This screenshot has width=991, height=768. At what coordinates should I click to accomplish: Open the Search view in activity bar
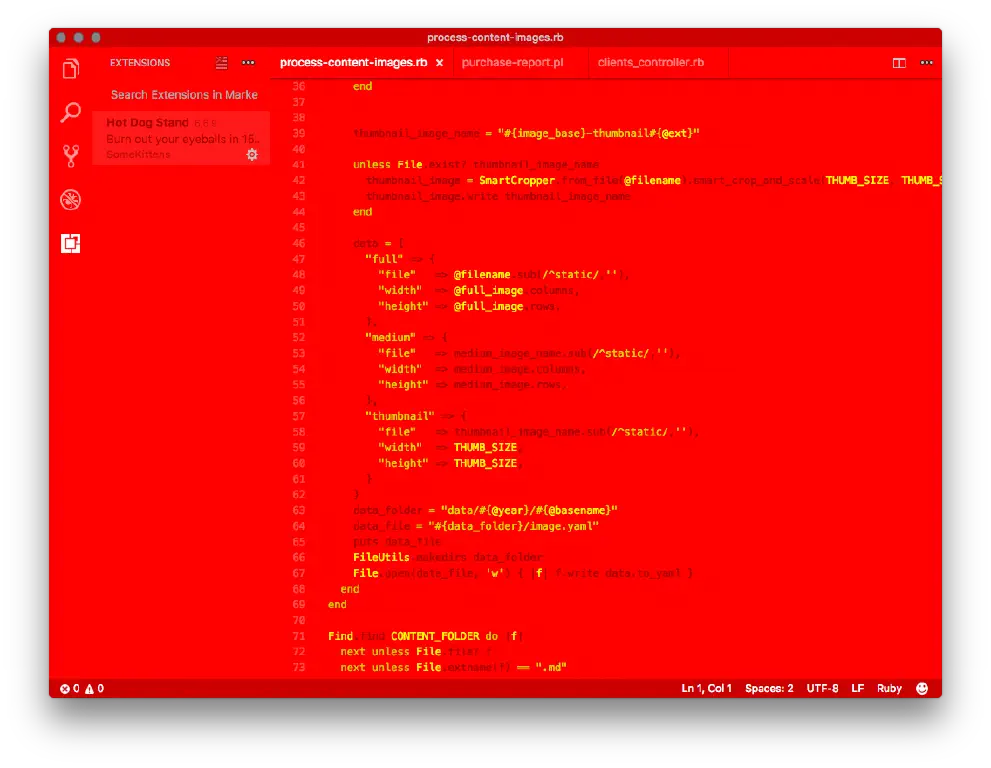(x=71, y=113)
